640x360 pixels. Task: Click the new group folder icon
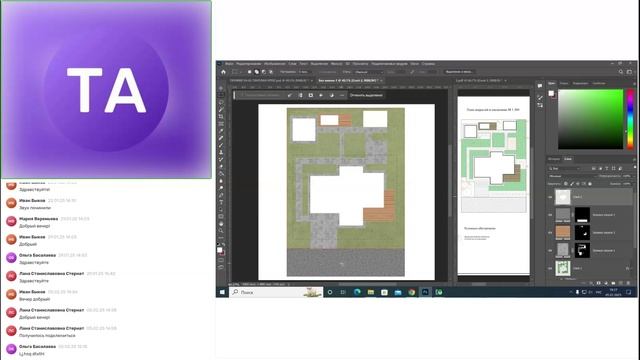point(613,282)
